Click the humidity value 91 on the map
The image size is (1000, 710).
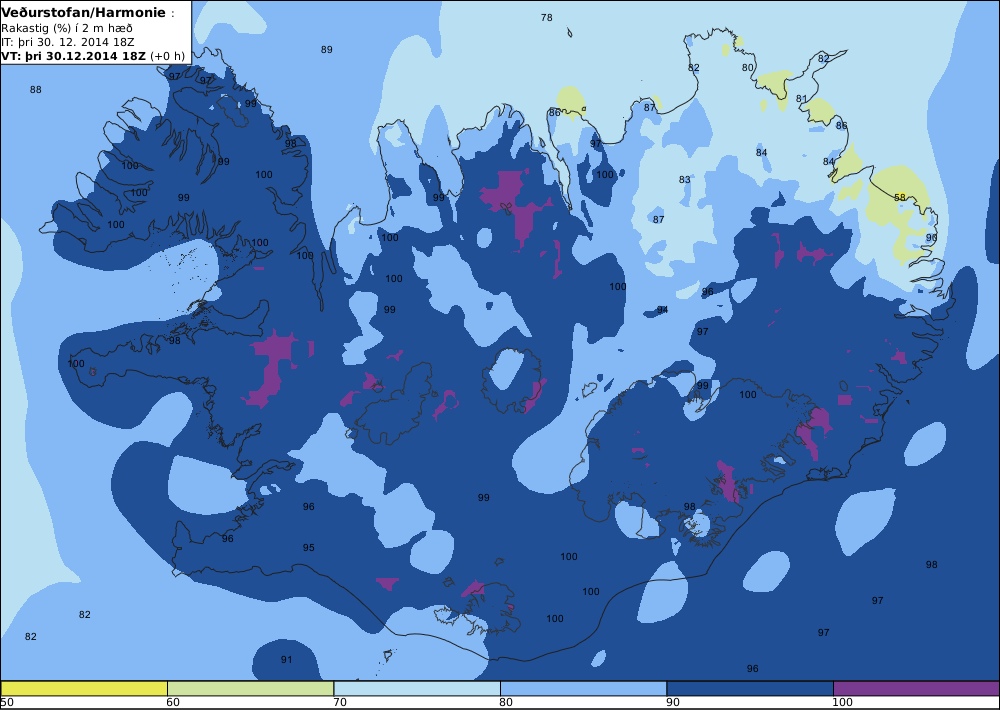tap(286, 660)
